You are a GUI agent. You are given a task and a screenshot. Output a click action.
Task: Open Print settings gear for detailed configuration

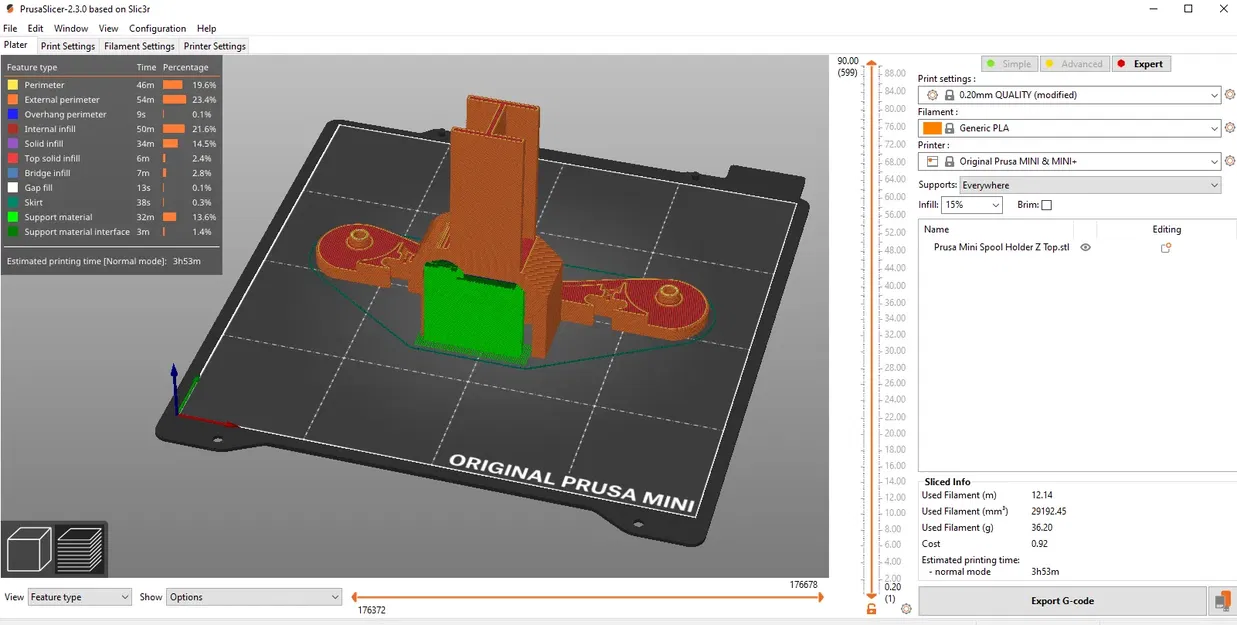click(1229, 94)
